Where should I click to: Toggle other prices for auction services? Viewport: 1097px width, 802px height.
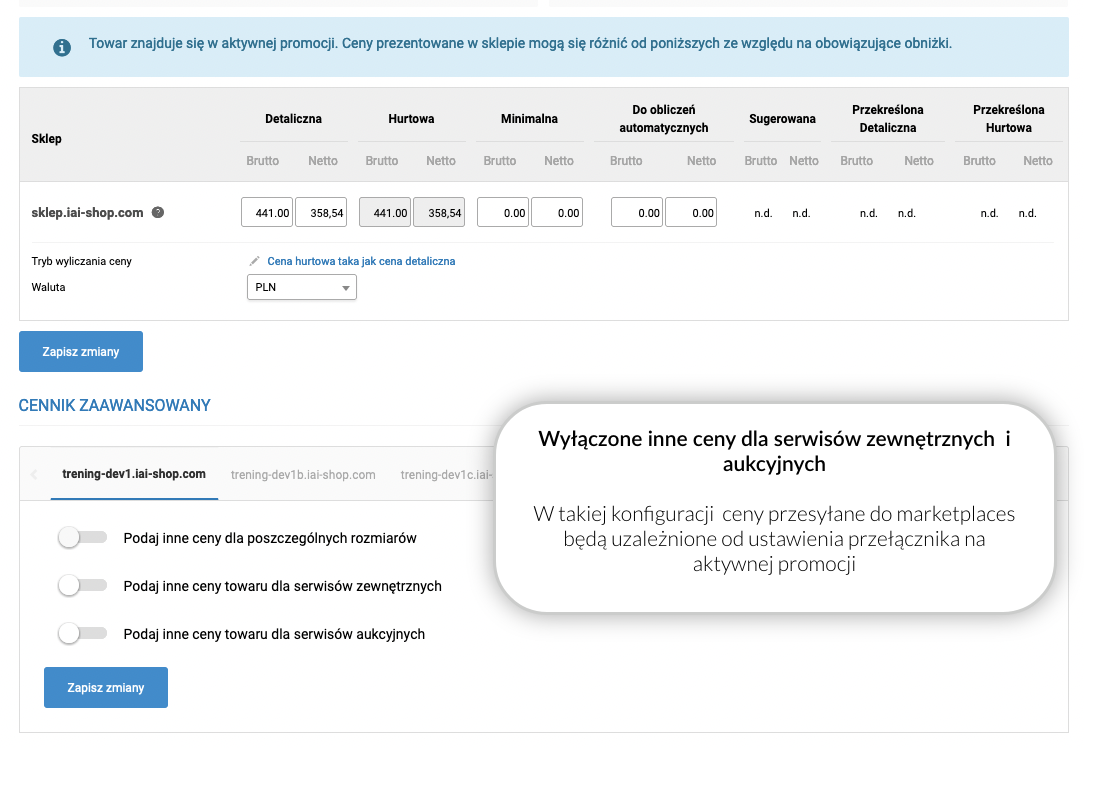coord(83,634)
